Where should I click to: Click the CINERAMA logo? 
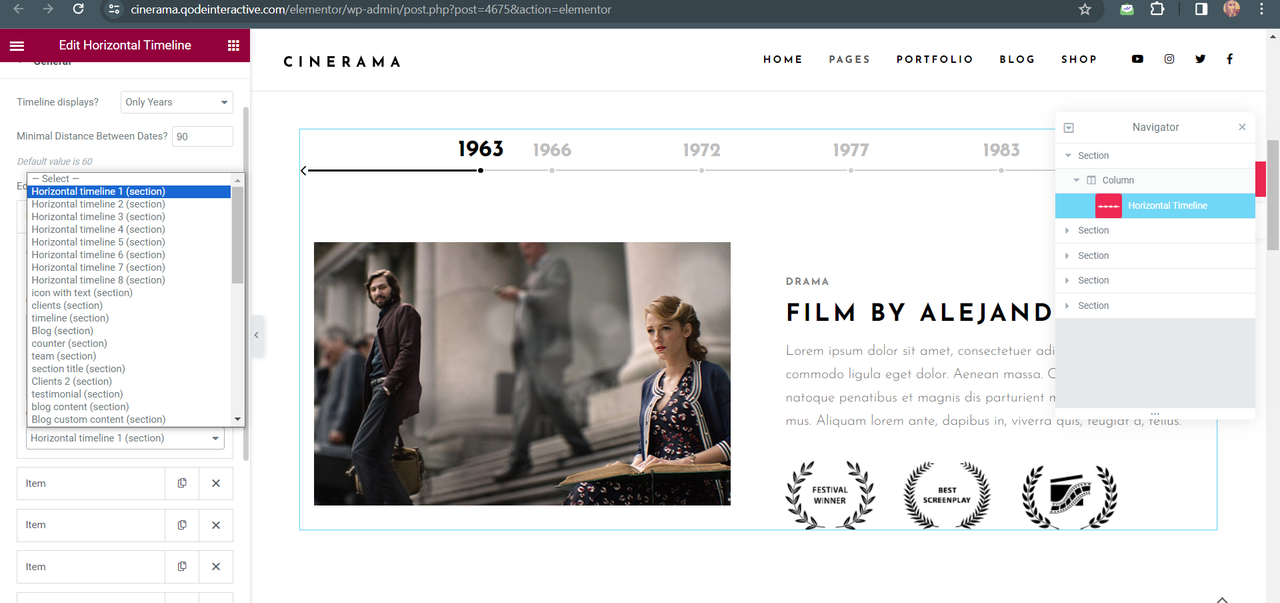[x=342, y=62]
